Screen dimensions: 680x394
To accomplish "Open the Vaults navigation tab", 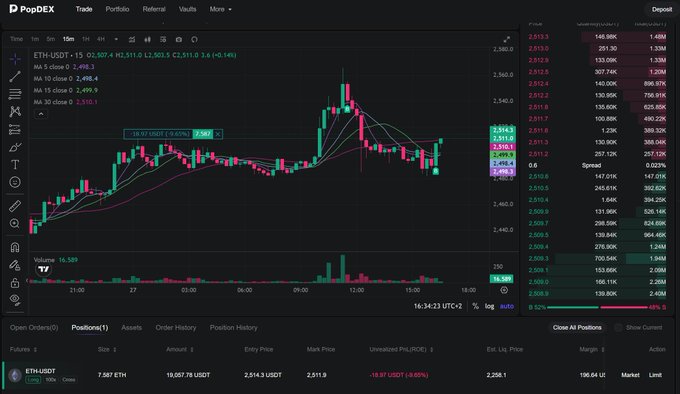I will (187, 9).
